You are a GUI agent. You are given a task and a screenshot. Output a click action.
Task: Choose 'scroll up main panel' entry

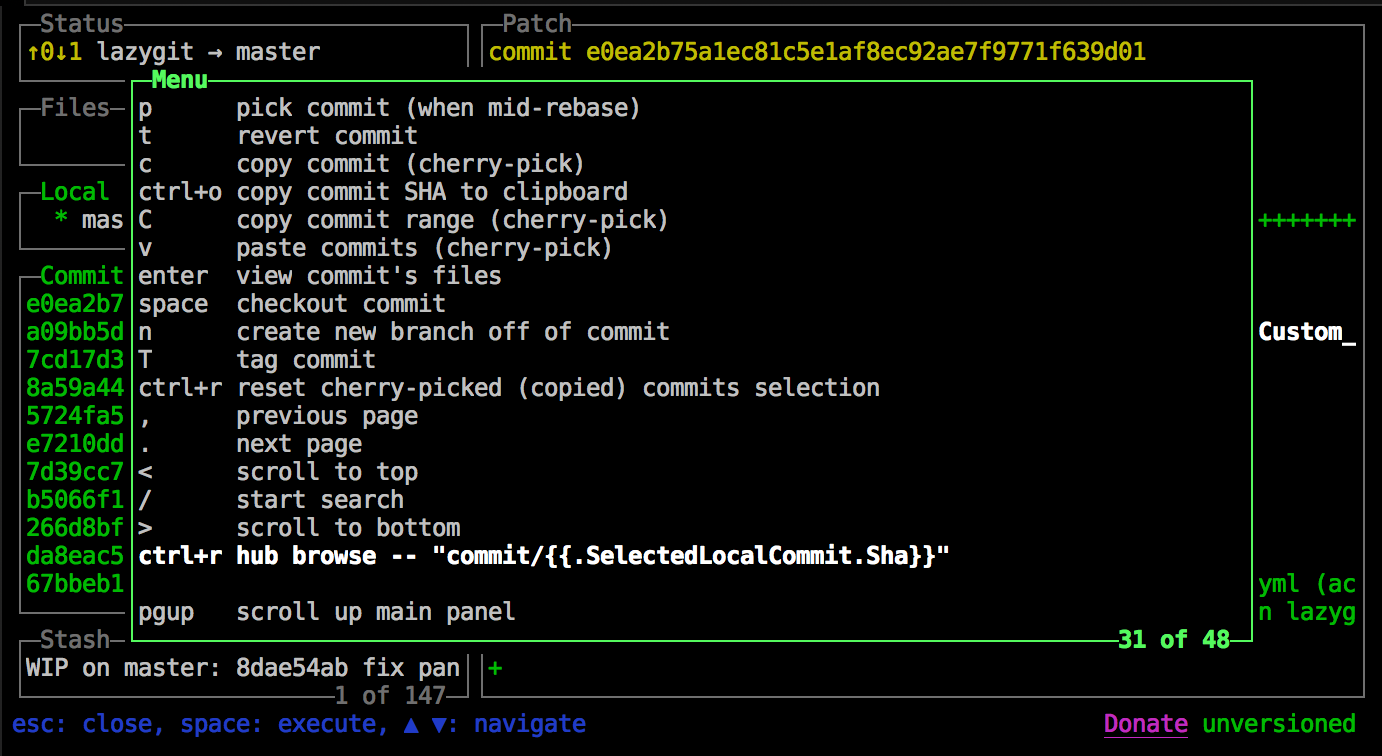(692, 611)
